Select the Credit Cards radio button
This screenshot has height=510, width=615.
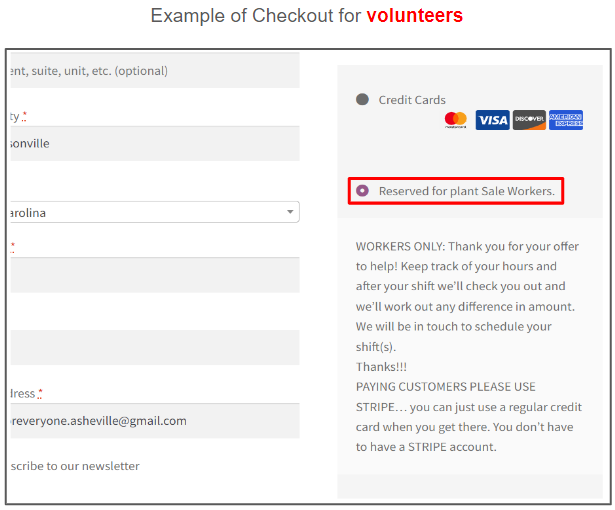point(362,99)
